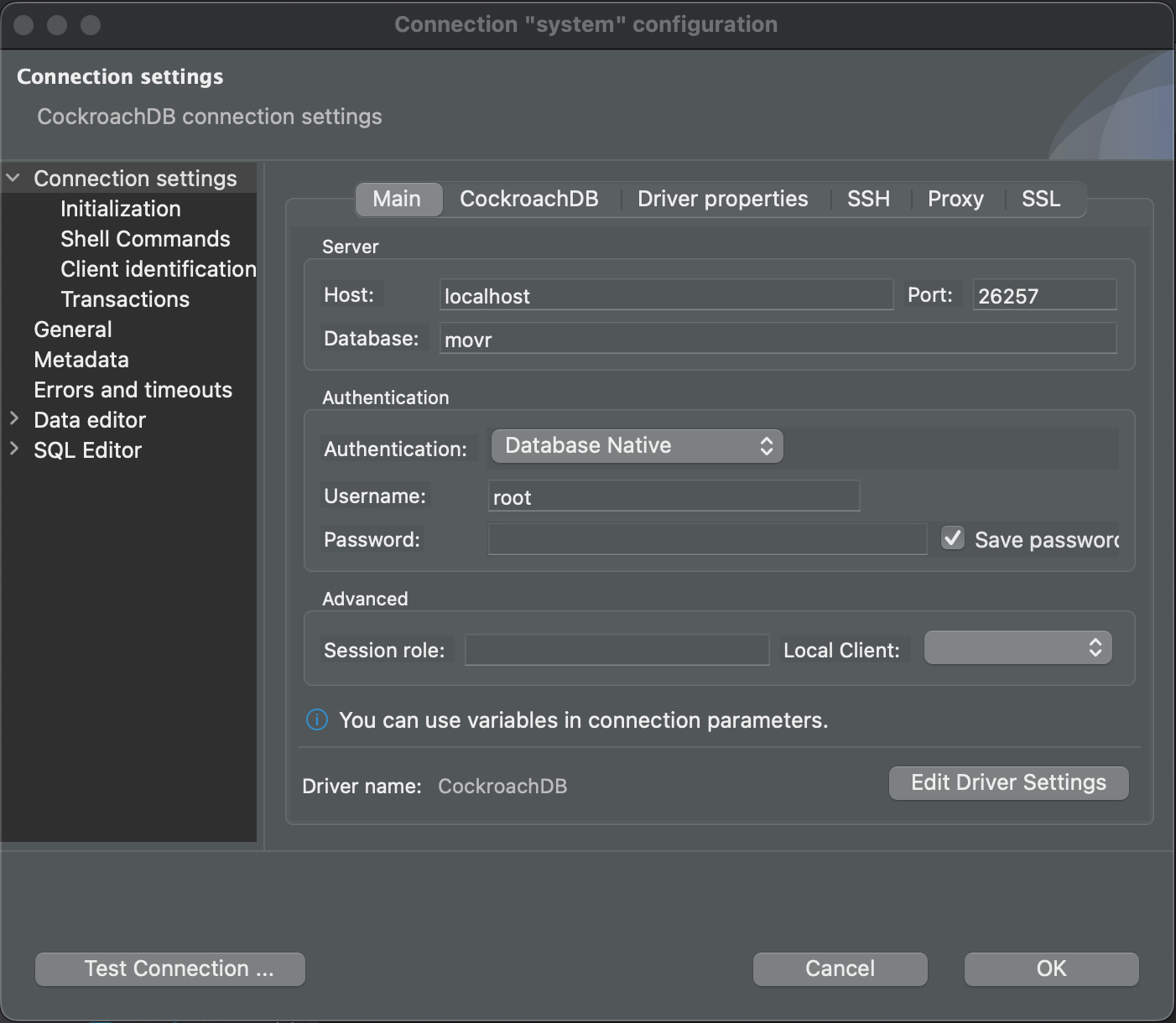The width and height of the screenshot is (1176, 1023).
Task: Expand the SQL Editor tree item
Action: 13,449
